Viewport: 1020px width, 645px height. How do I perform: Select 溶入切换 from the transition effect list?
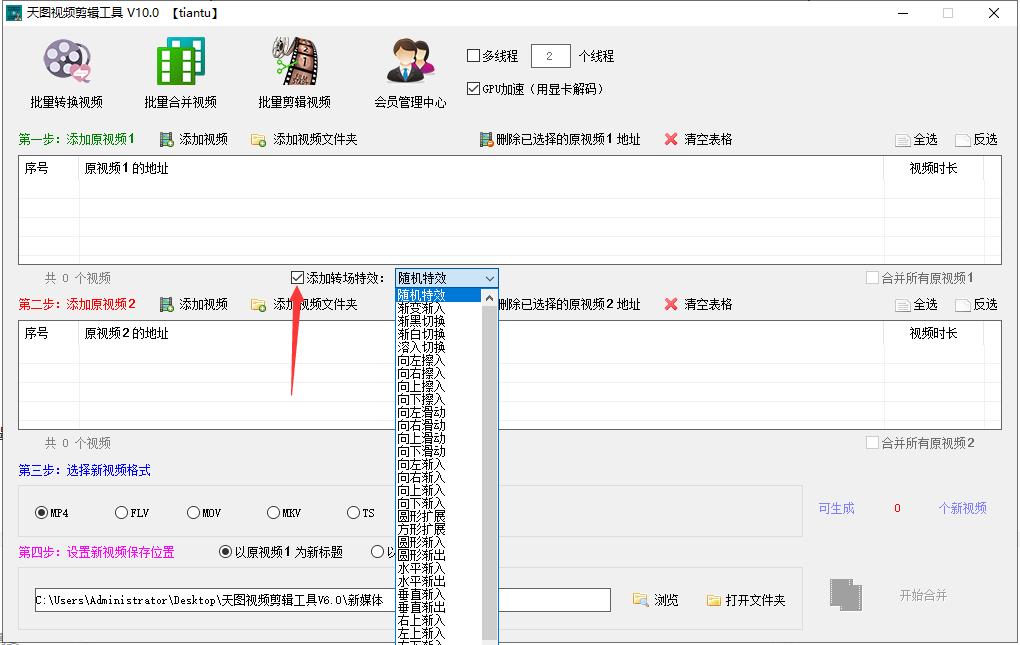[x=425, y=347]
